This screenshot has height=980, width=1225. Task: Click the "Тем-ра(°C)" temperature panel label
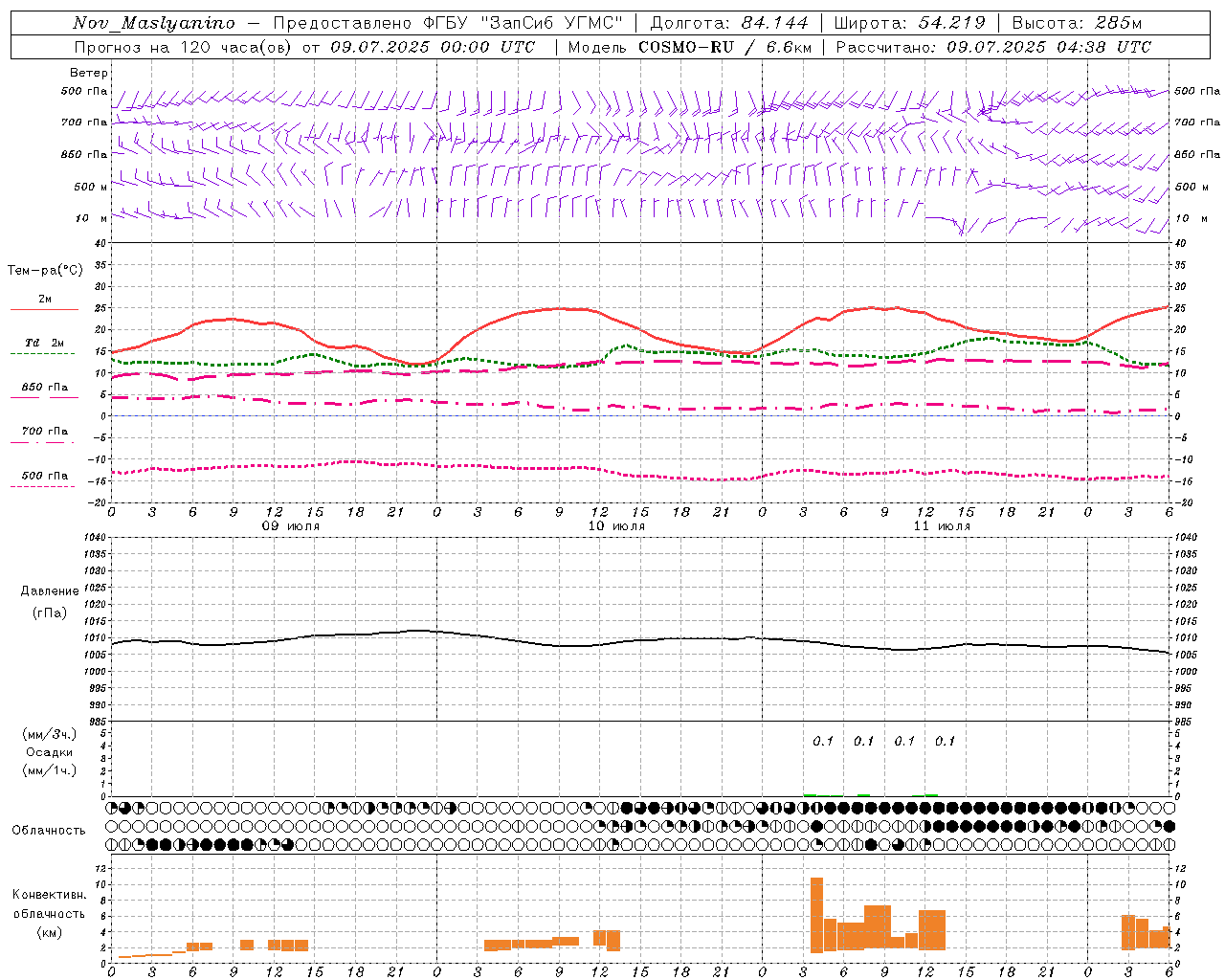[x=45, y=271]
